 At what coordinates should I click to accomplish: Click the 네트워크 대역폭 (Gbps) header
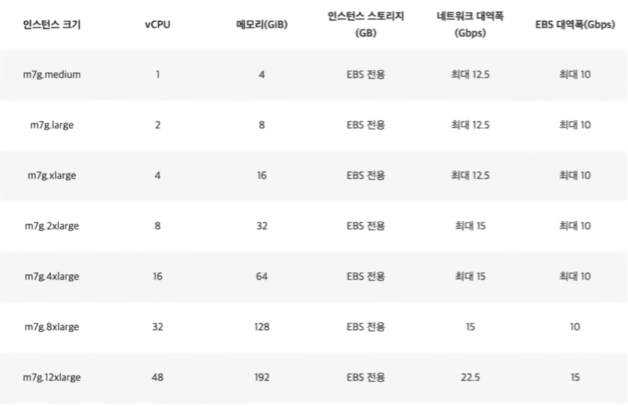tap(470, 24)
